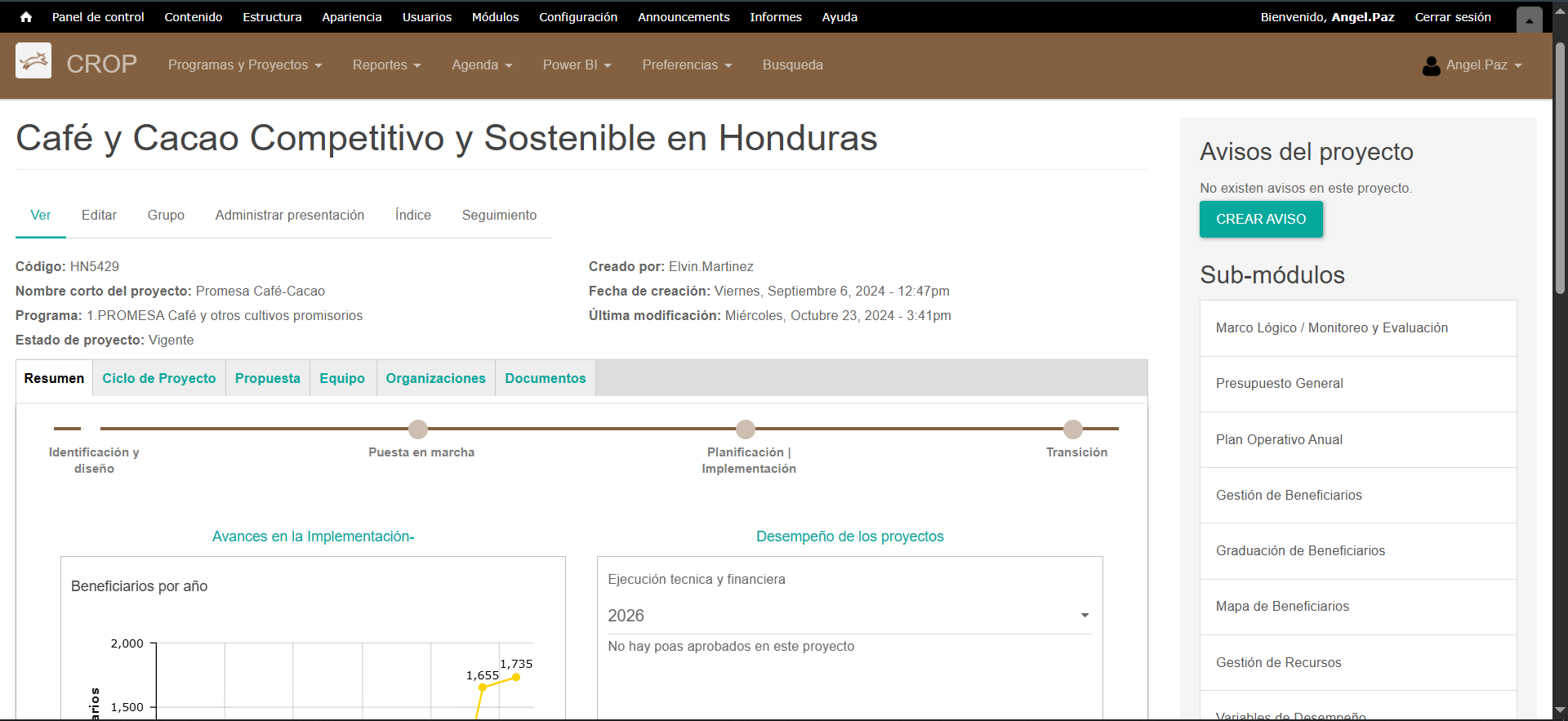Image resolution: width=1568 pixels, height=721 pixels.
Task: Click the home icon in admin bar
Action: pos(26,17)
